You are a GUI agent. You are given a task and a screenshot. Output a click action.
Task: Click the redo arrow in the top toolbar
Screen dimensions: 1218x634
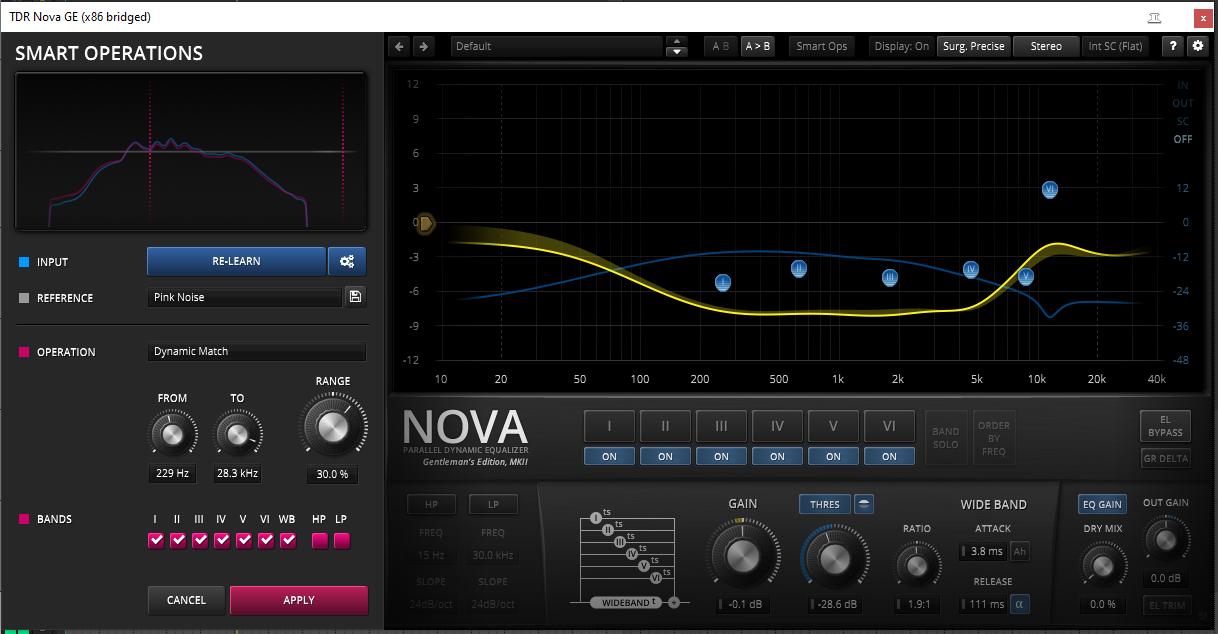pos(423,46)
